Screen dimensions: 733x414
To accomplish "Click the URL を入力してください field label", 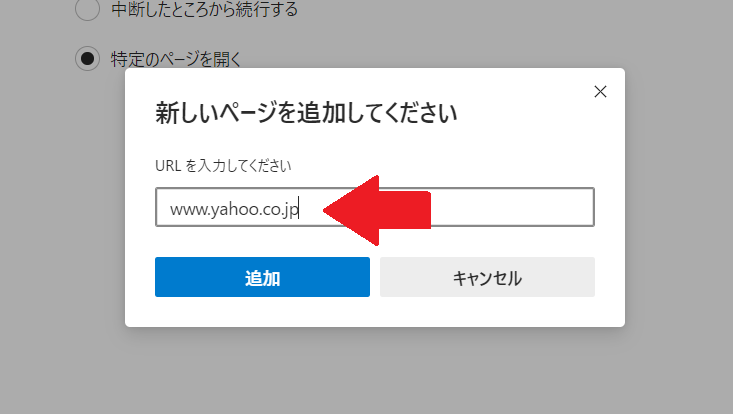I will point(223,165).
